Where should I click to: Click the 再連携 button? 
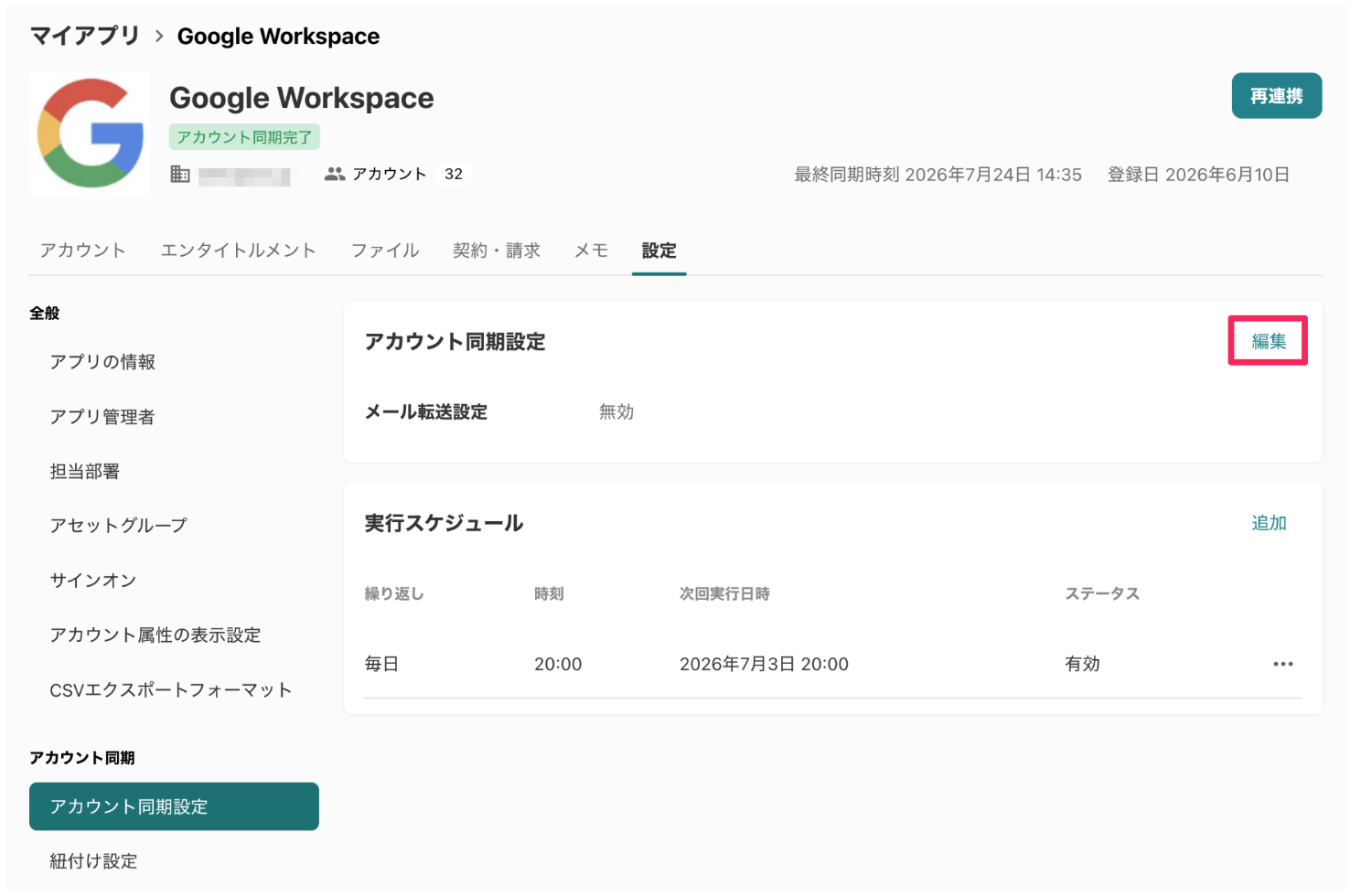click(x=1276, y=96)
